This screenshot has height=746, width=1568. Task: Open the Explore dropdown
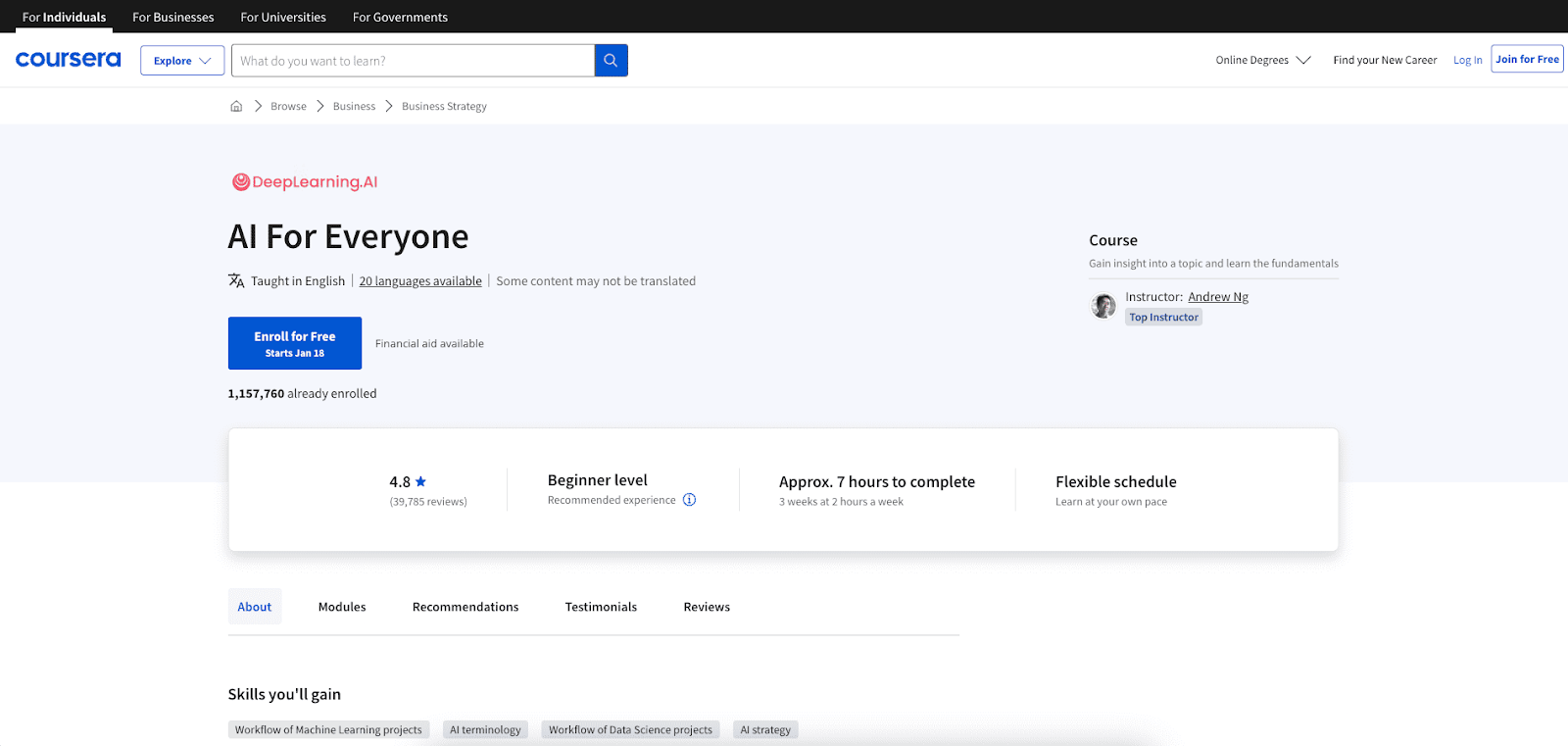coord(182,61)
